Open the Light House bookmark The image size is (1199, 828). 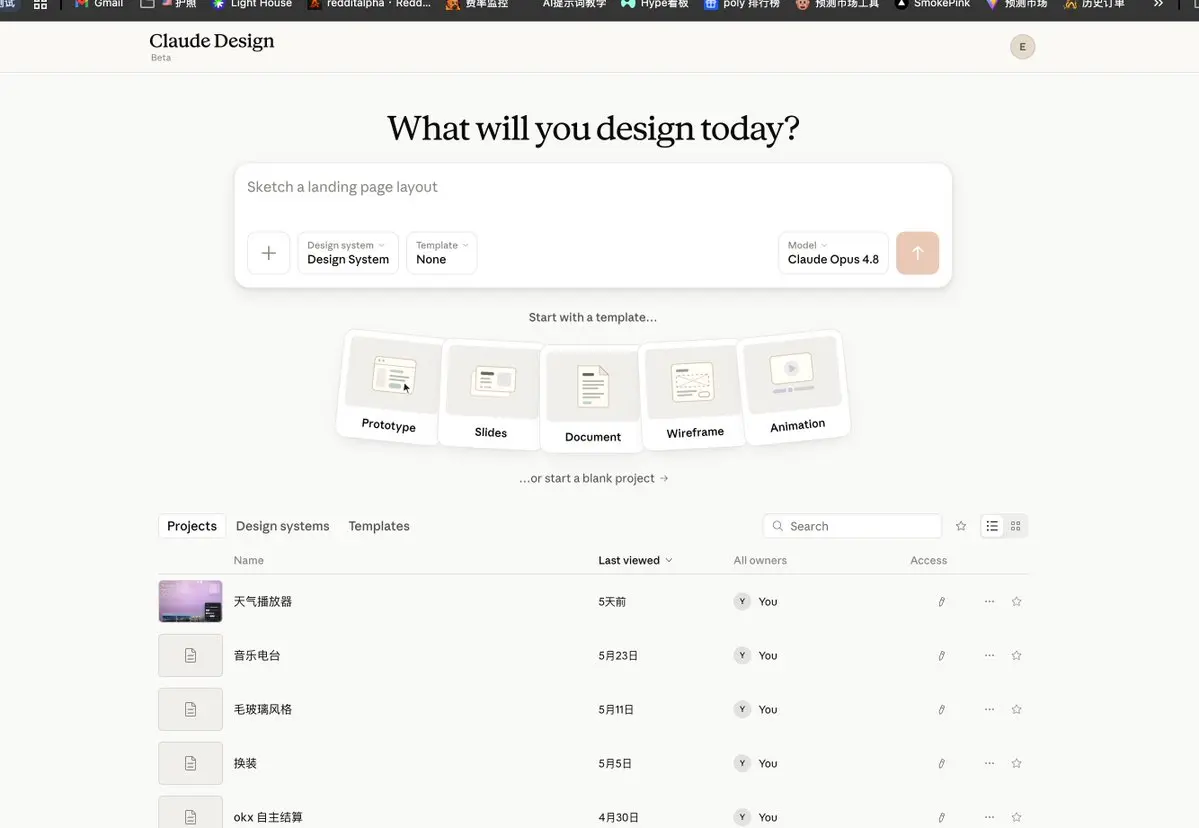(x=252, y=4)
